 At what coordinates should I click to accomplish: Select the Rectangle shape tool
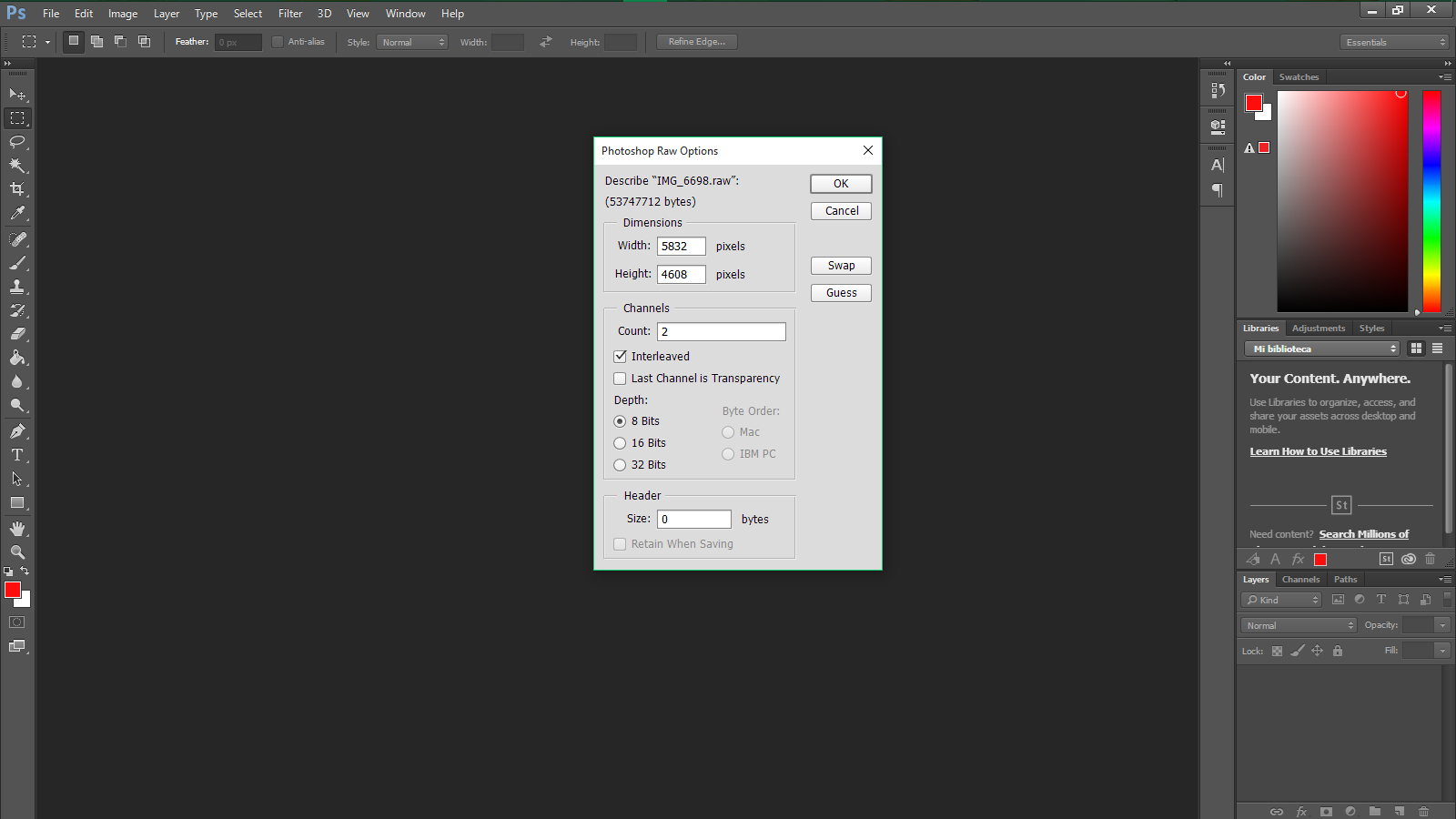(x=17, y=502)
